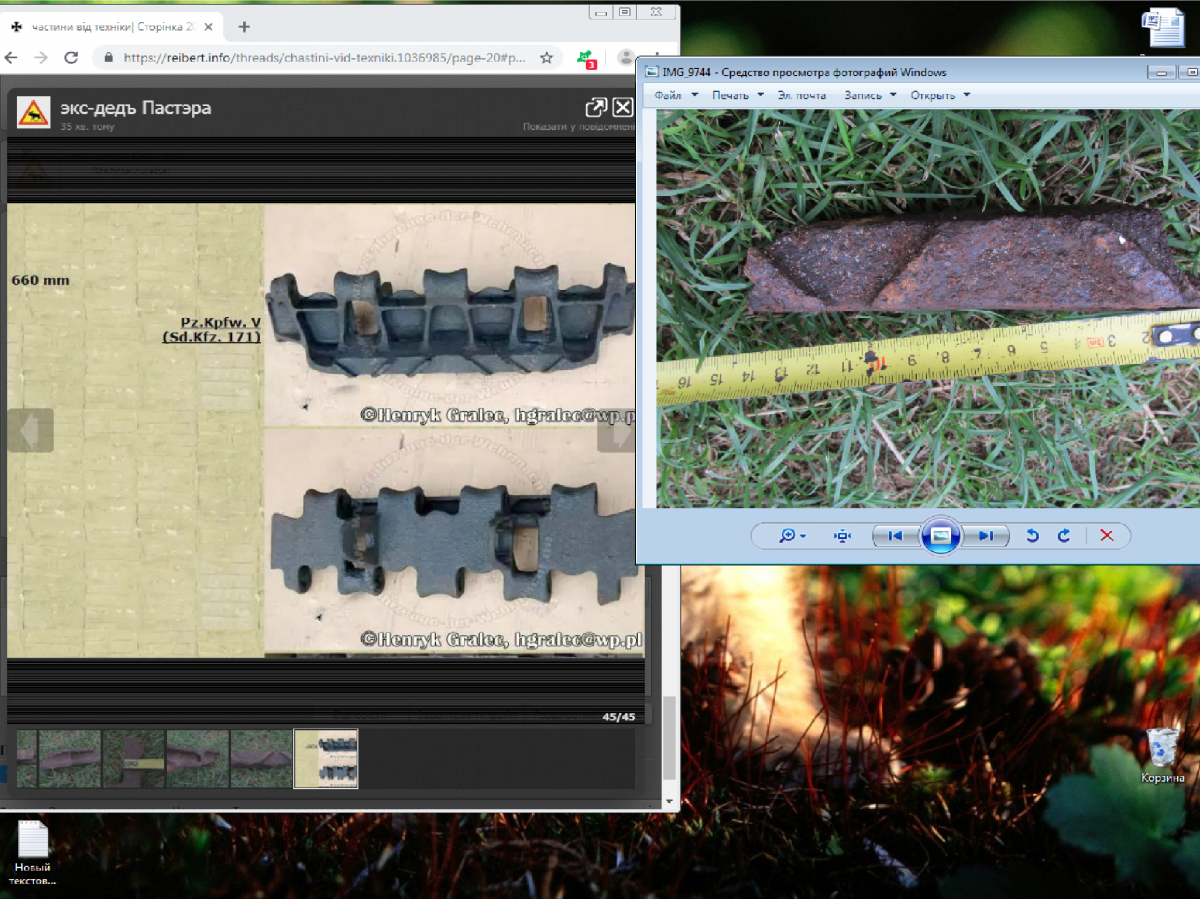Open the Файл menu
Image resolution: width=1200 pixels, height=899 pixels.
coord(674,95)
